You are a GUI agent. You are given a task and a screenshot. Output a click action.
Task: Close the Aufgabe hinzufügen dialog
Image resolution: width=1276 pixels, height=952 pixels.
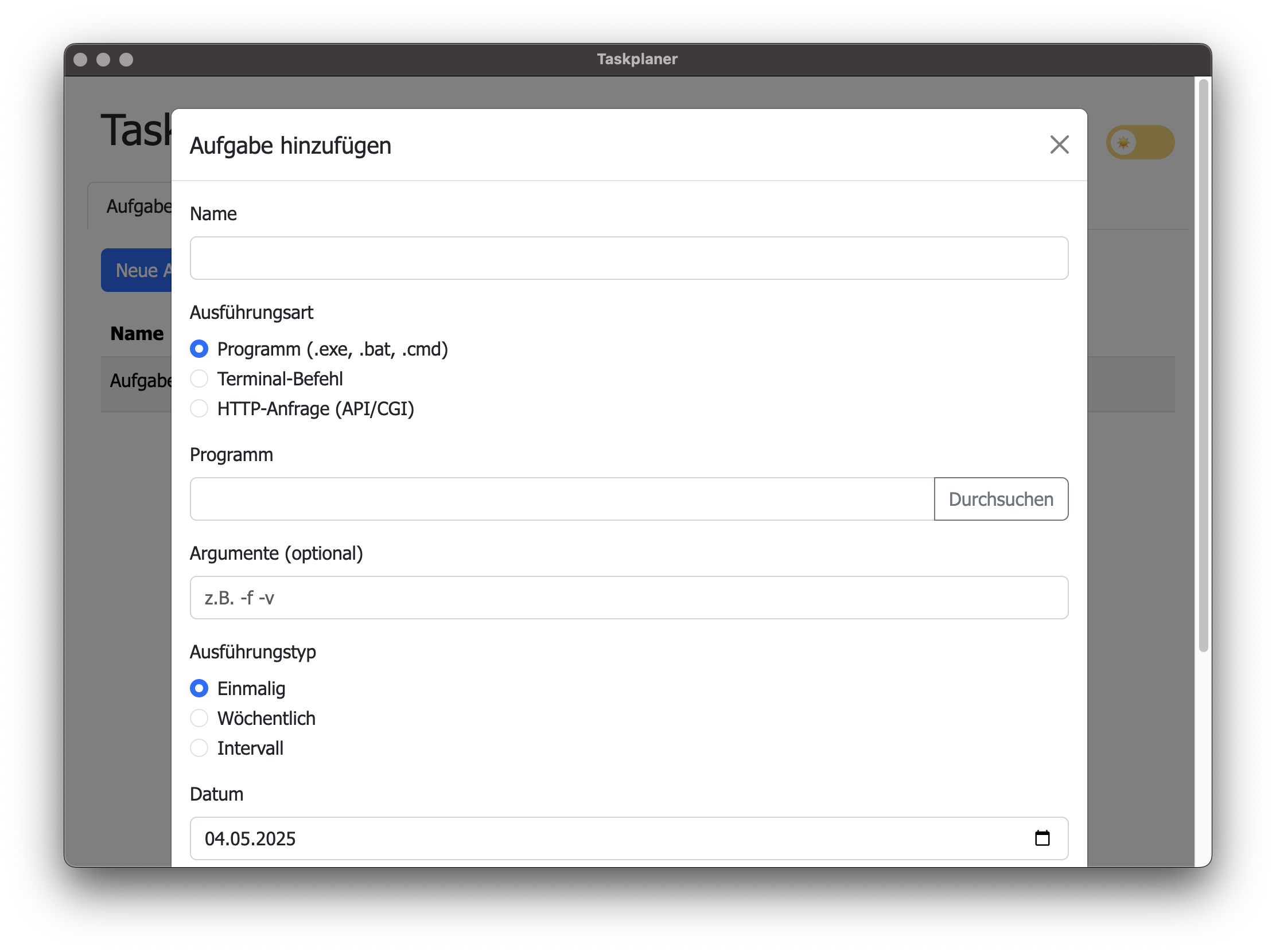click(1059, 145)
